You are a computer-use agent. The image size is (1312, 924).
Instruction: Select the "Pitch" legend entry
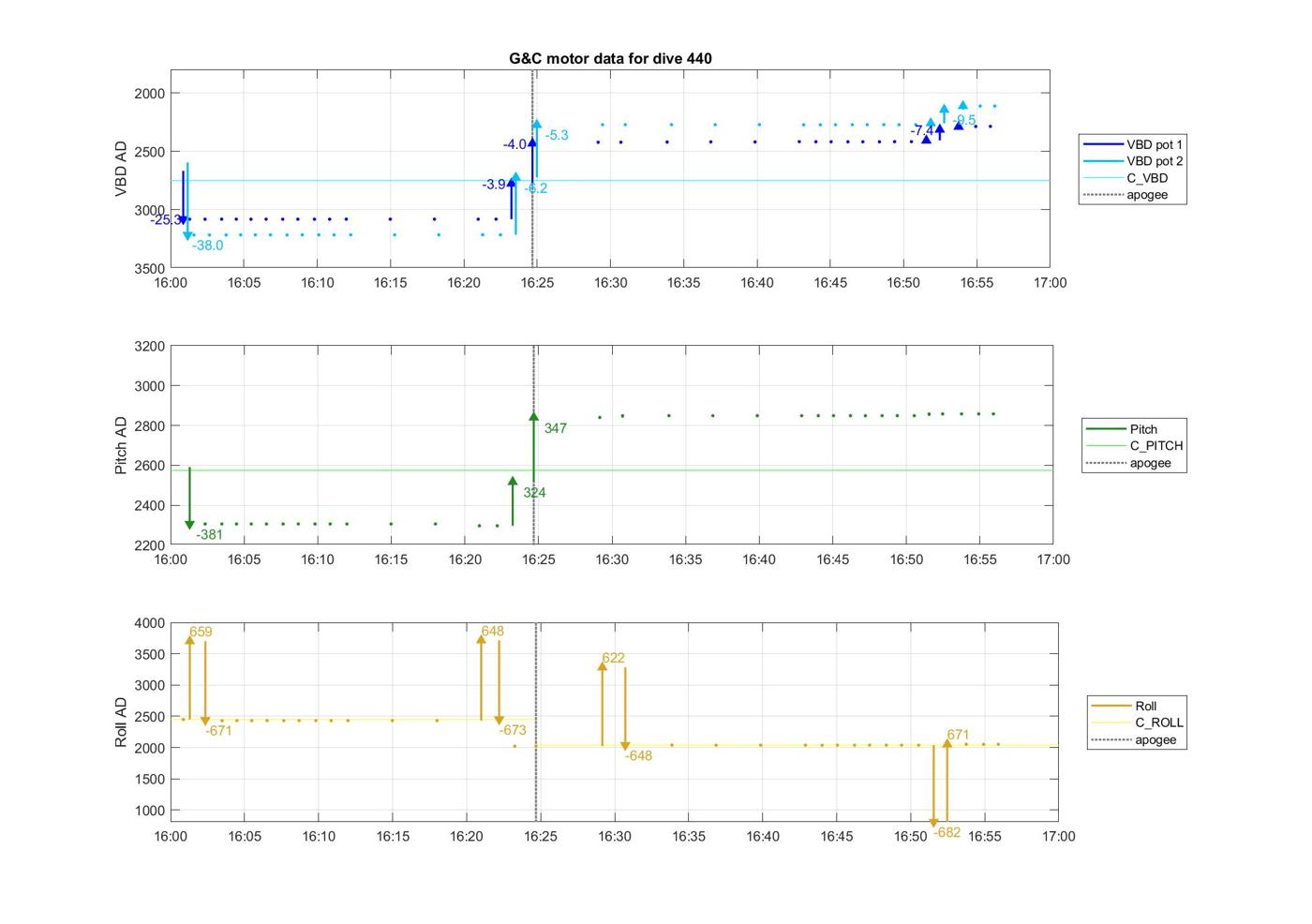[1122, 429]
